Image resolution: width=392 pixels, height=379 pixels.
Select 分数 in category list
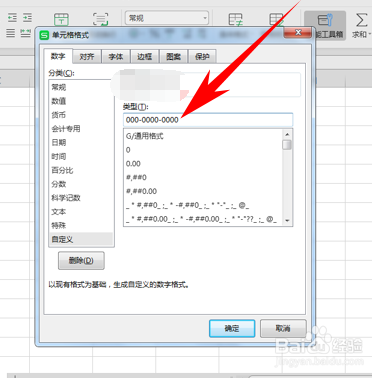pyautogui.click(x=81, y=184)
